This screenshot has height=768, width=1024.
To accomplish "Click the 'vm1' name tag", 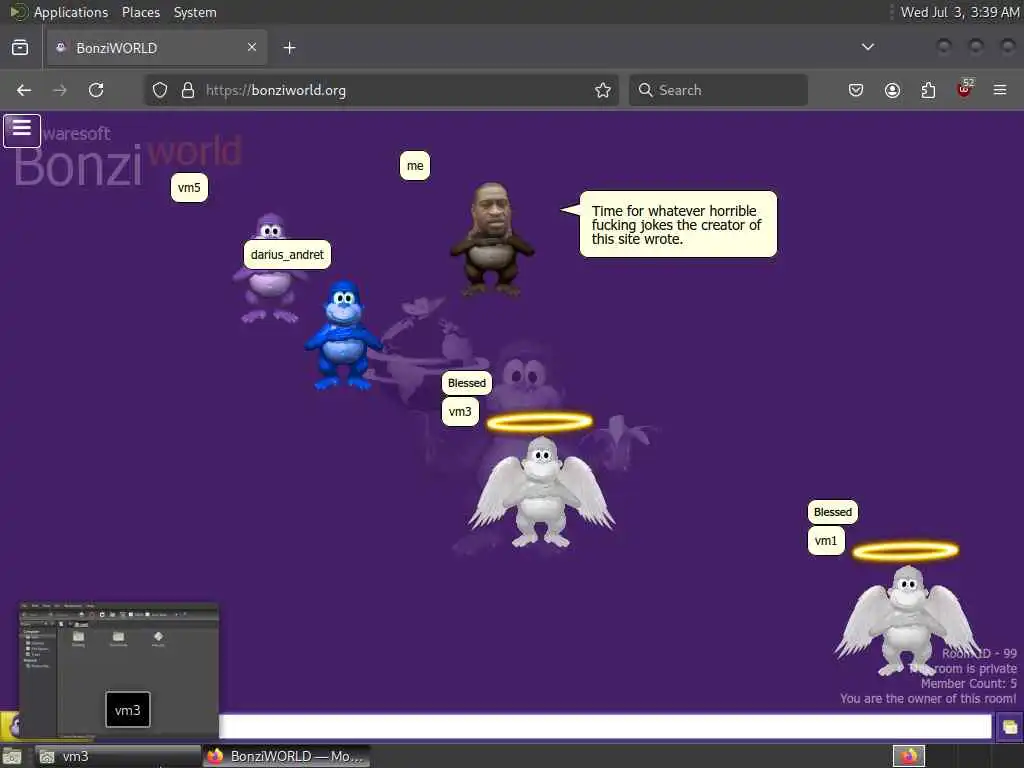I will (x=826, y=541).
